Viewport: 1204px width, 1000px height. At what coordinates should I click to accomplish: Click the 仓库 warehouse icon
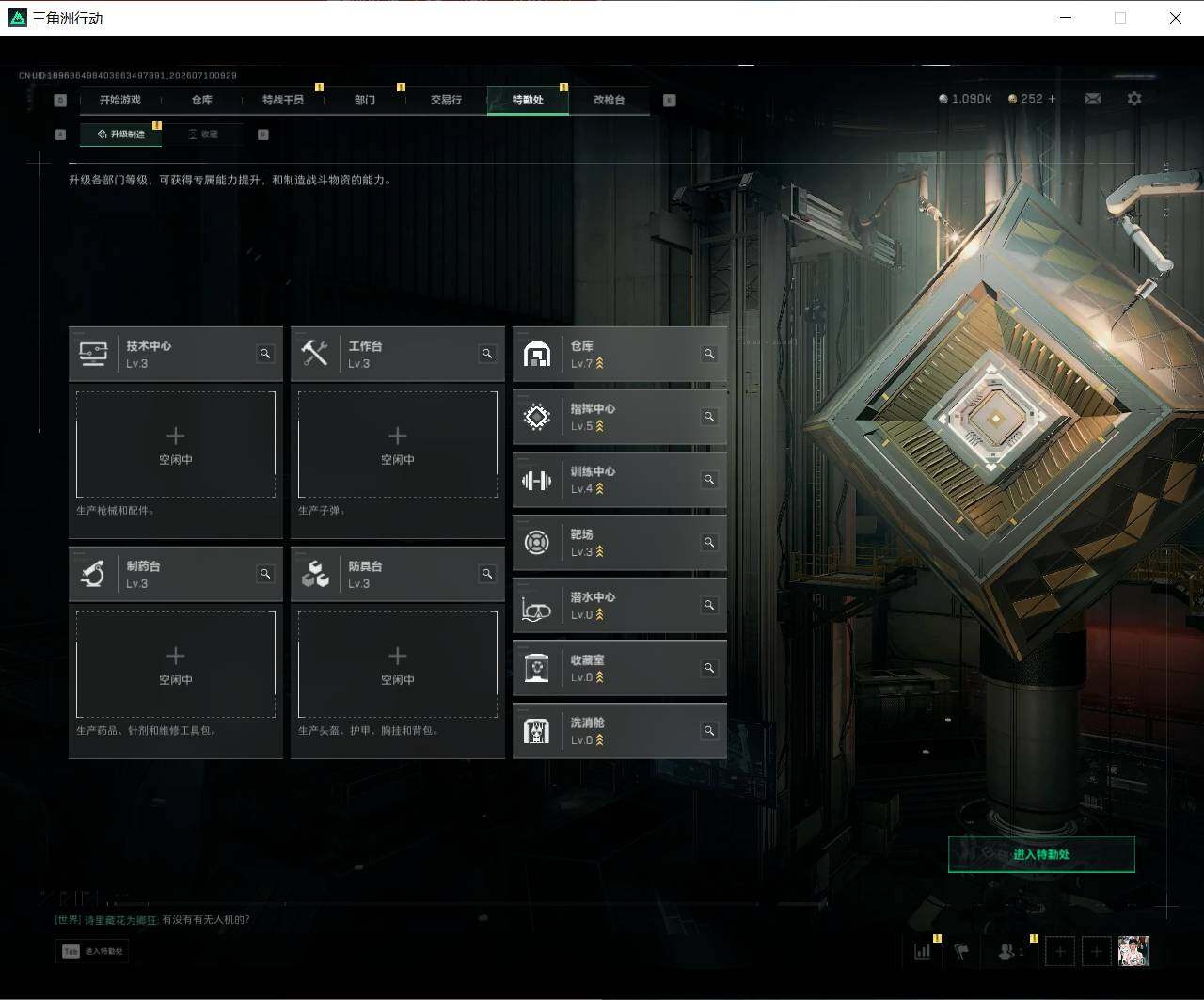coord(536,355)
